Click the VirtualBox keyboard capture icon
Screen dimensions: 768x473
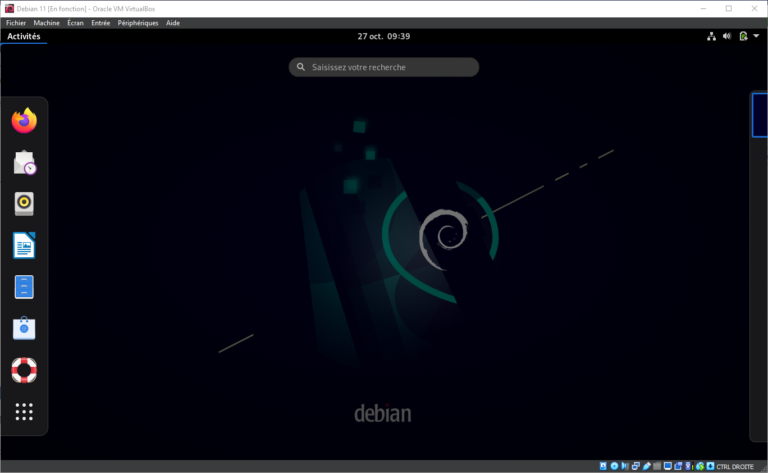[x=710, y=466]
